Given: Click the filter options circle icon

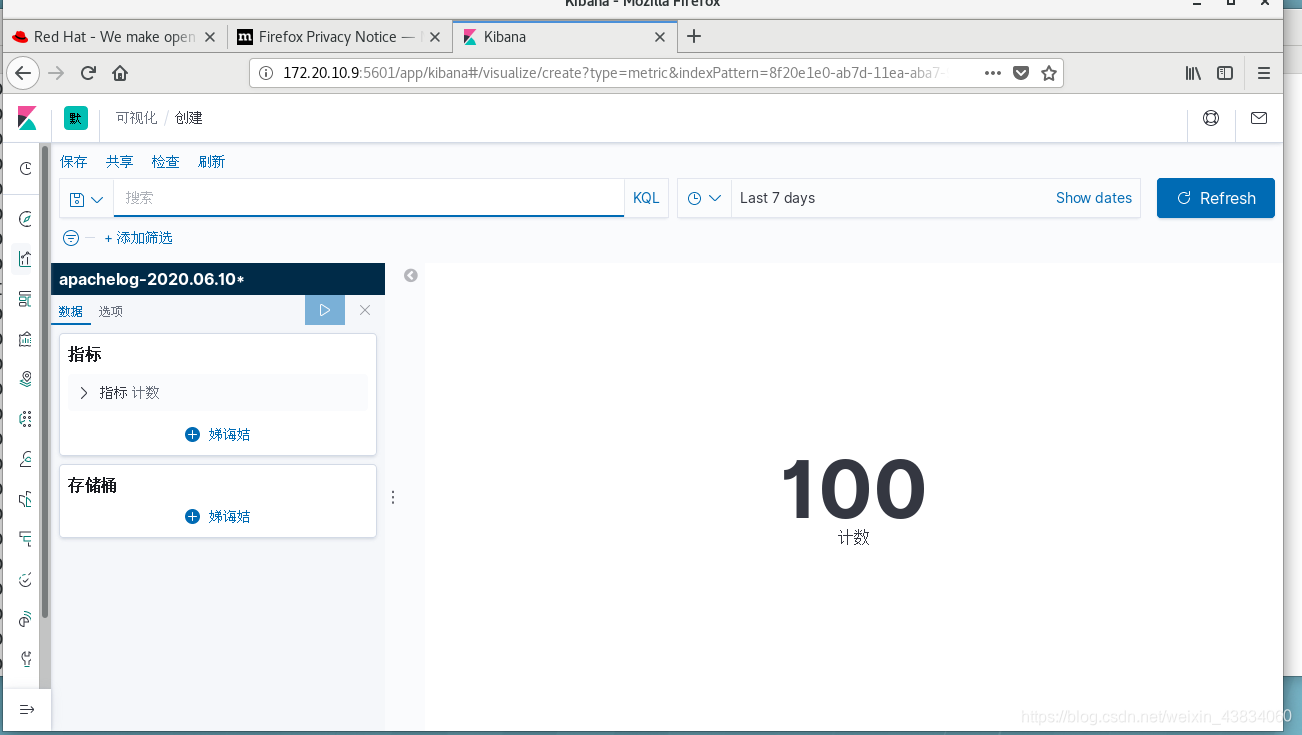Looking at the screenshot, I should click(71, 238).
